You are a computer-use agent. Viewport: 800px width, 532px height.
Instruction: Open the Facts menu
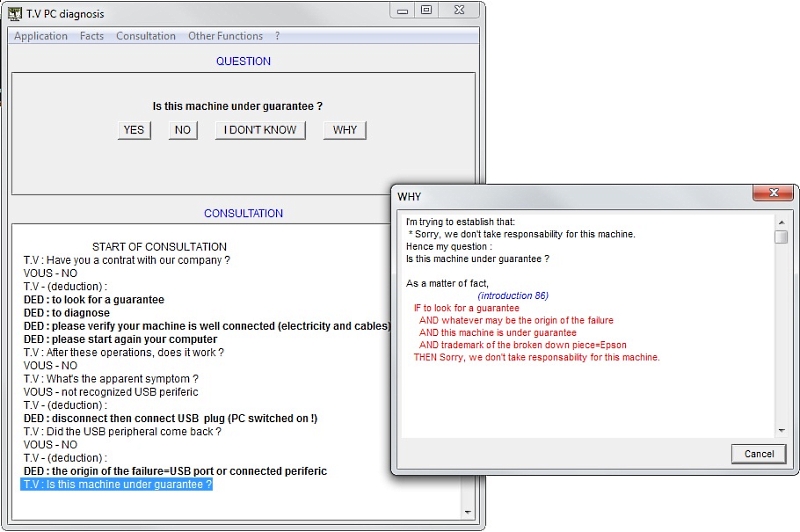coord(92,36)
